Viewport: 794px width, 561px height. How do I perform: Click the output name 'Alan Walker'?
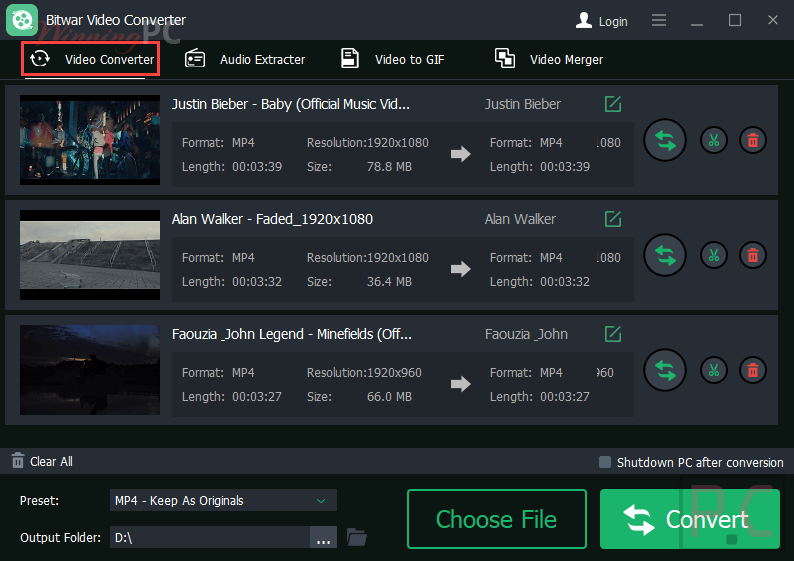(x=520, y=219)
